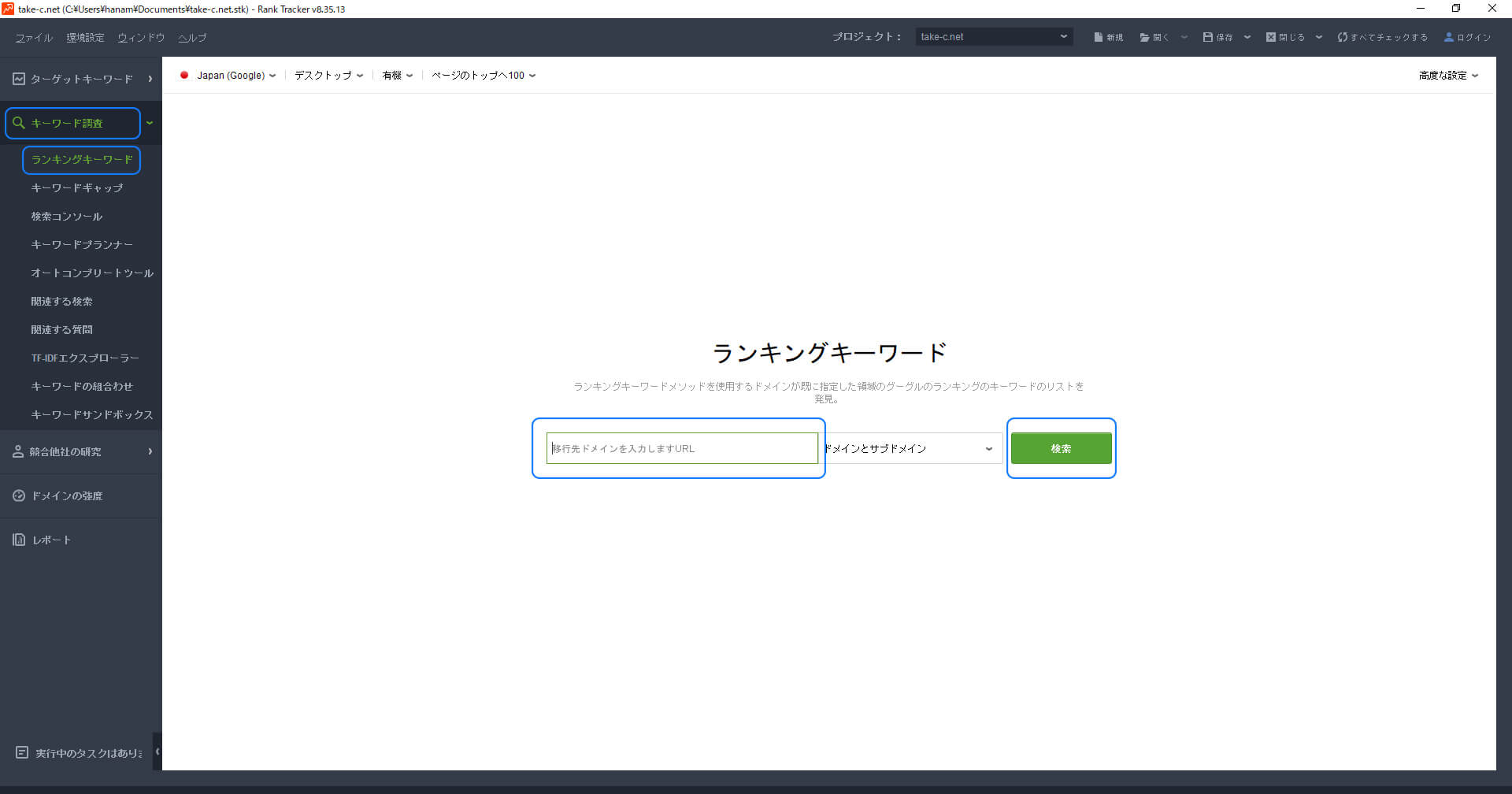Click the レポート document icon

[x=19, y=540]
